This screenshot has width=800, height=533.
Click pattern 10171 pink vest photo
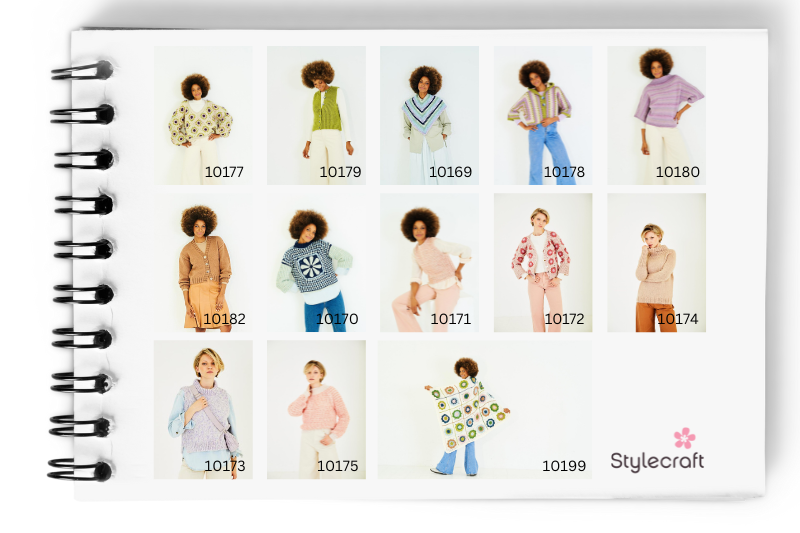pos(429,262)
